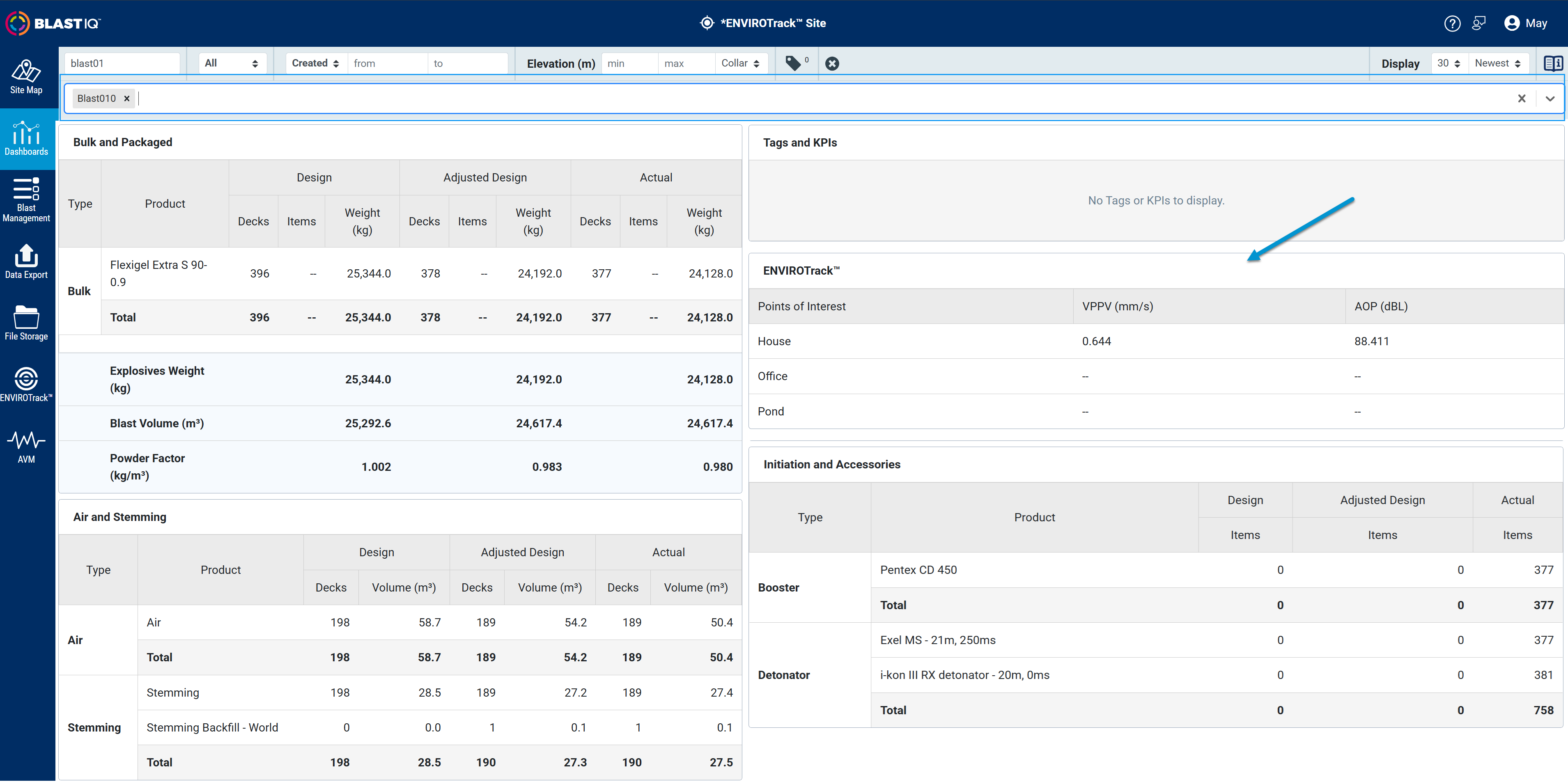Screen dimensions: 1568x782
Task: Click the blast01 search field
Action: coord(122,63)
